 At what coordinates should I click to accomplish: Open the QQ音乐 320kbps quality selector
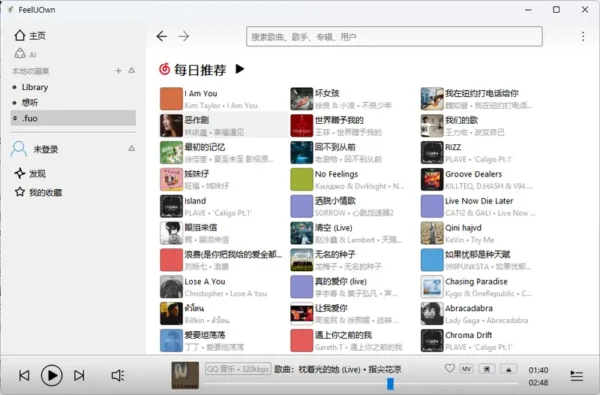pyautogui.click(x=238, y=369)
